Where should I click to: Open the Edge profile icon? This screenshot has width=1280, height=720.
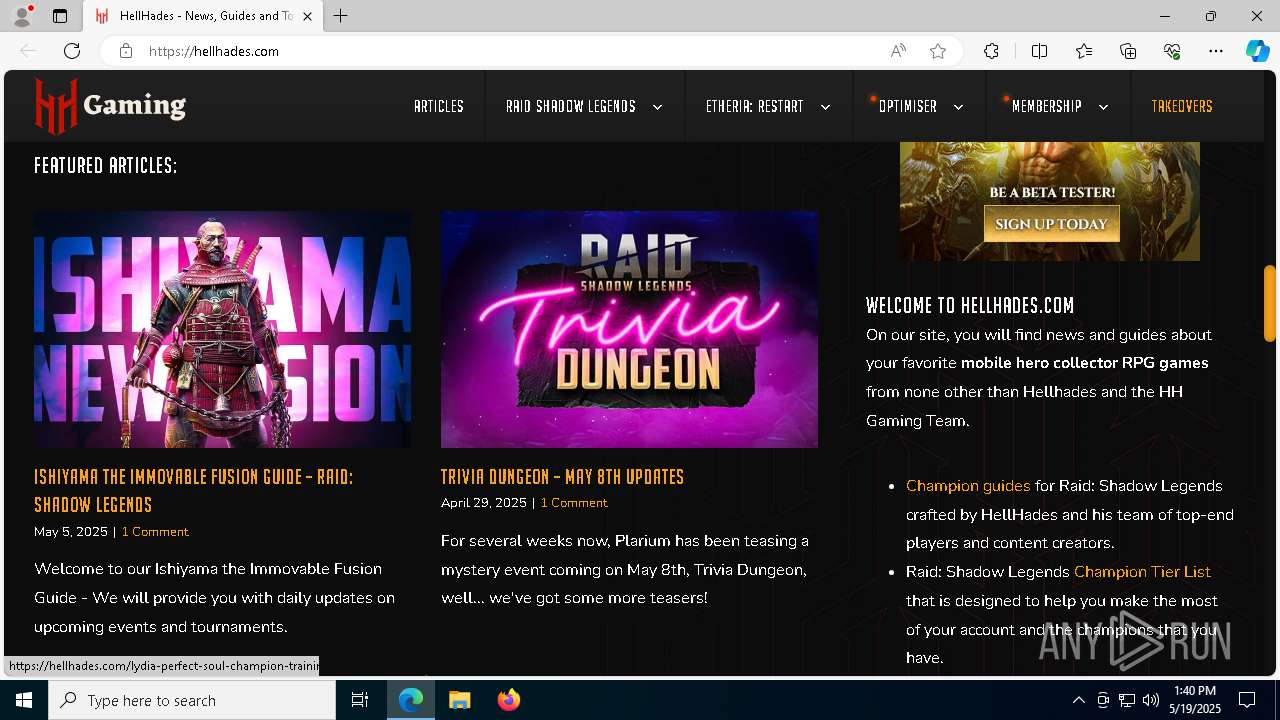click(22, 16)
